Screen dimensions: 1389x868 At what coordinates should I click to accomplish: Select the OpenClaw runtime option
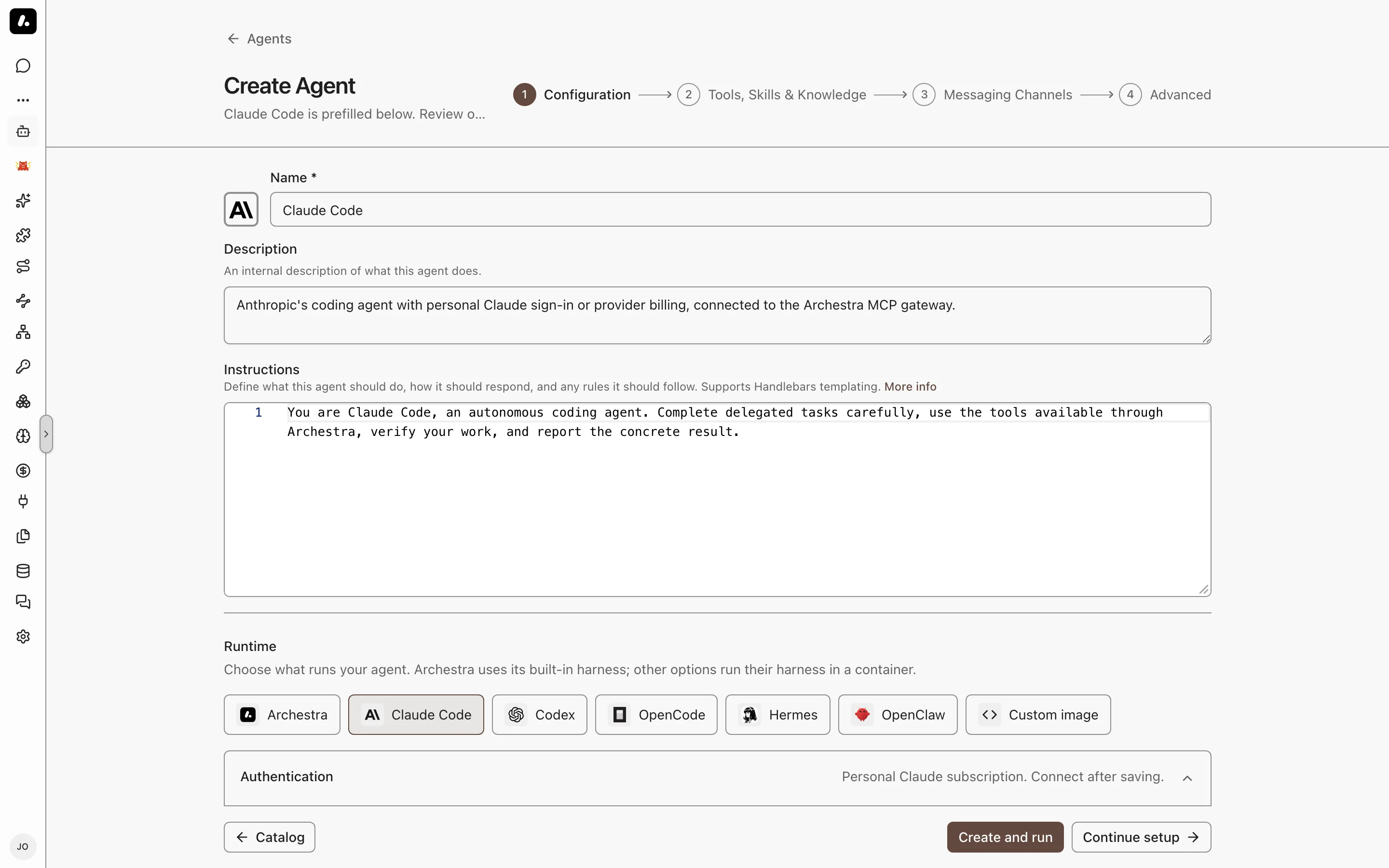[x=898, y=715]
